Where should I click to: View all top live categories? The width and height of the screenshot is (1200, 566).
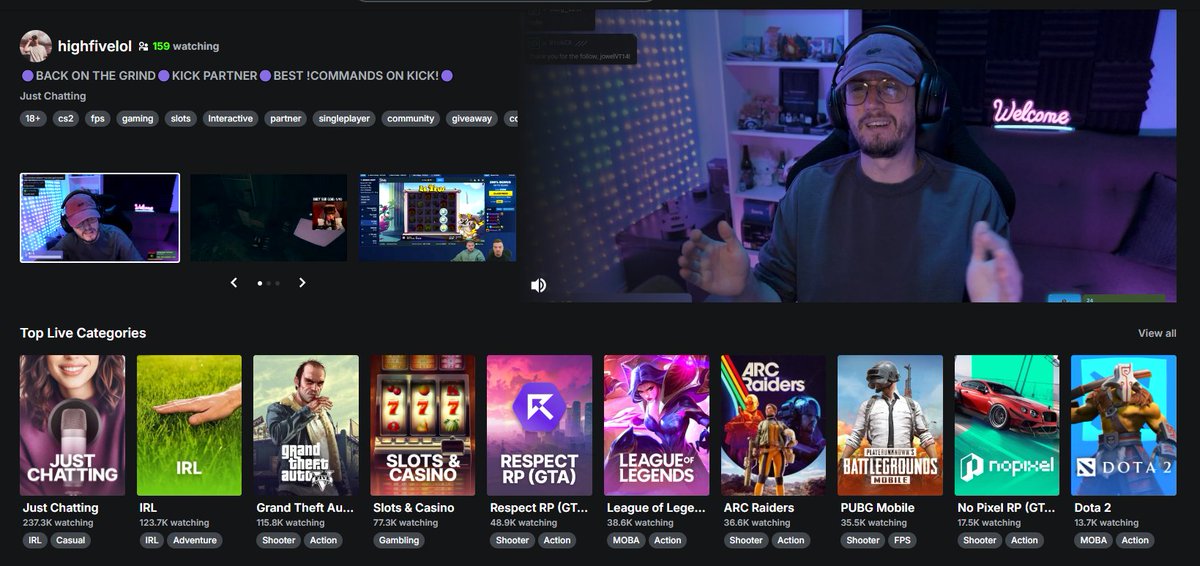pos(1157,333)
